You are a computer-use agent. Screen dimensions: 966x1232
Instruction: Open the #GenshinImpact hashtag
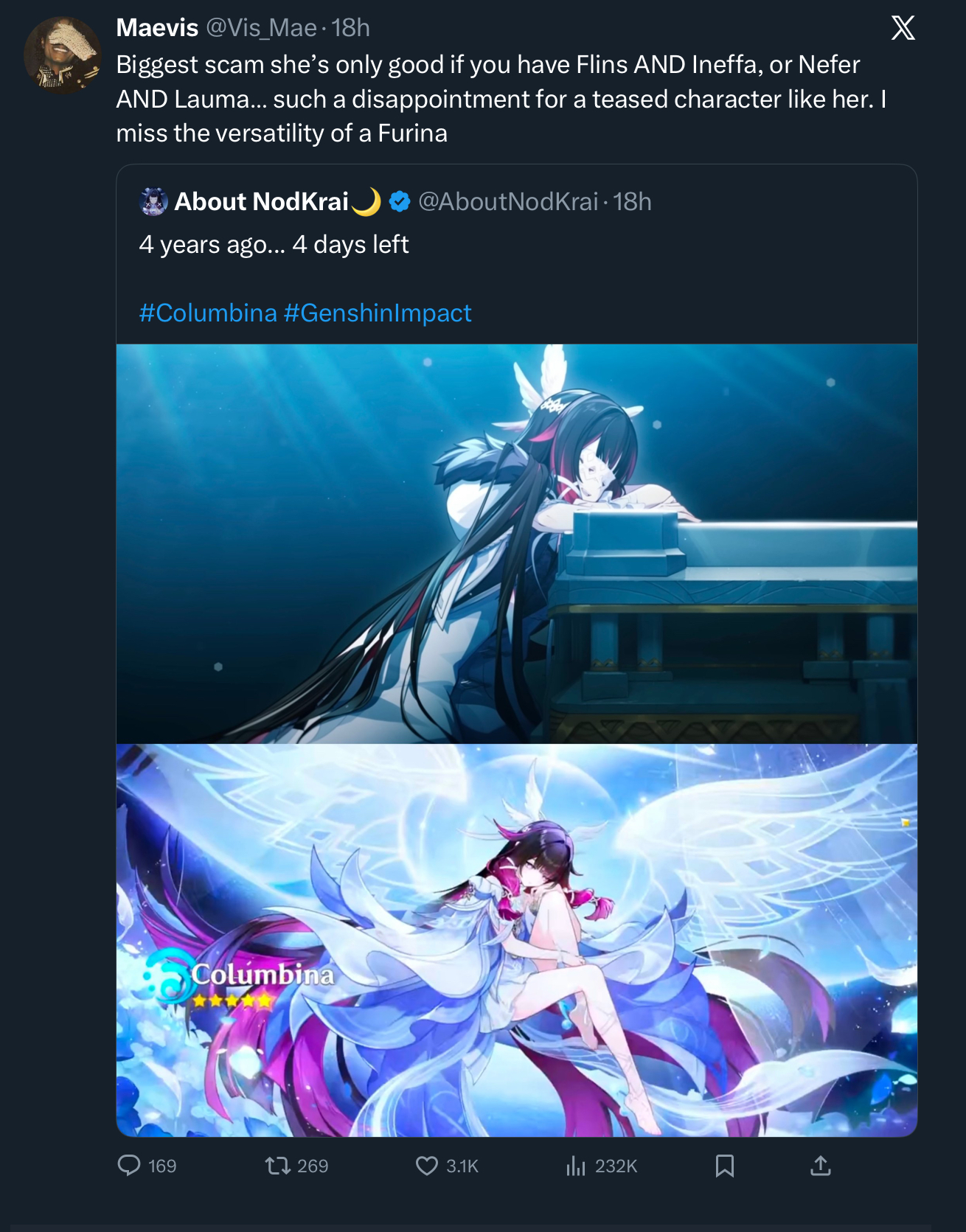[378, 313]
